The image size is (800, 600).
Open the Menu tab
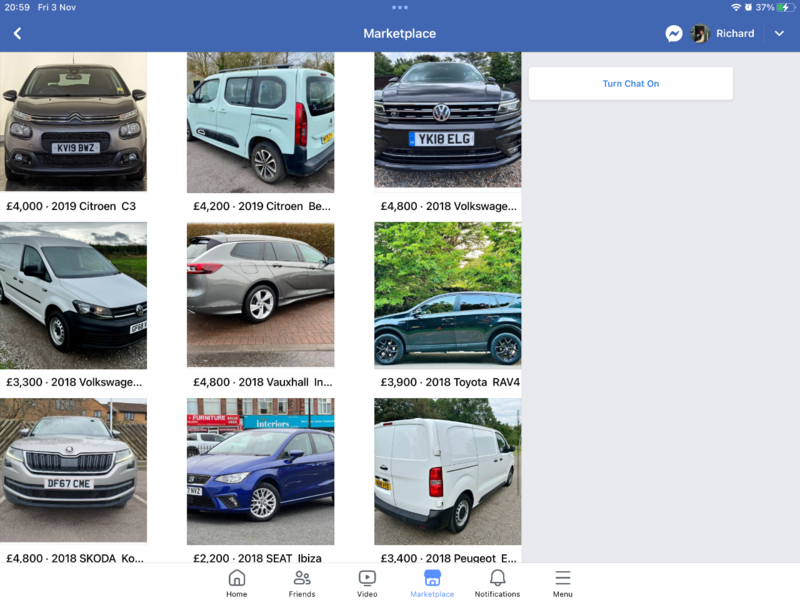coord(563,584)
